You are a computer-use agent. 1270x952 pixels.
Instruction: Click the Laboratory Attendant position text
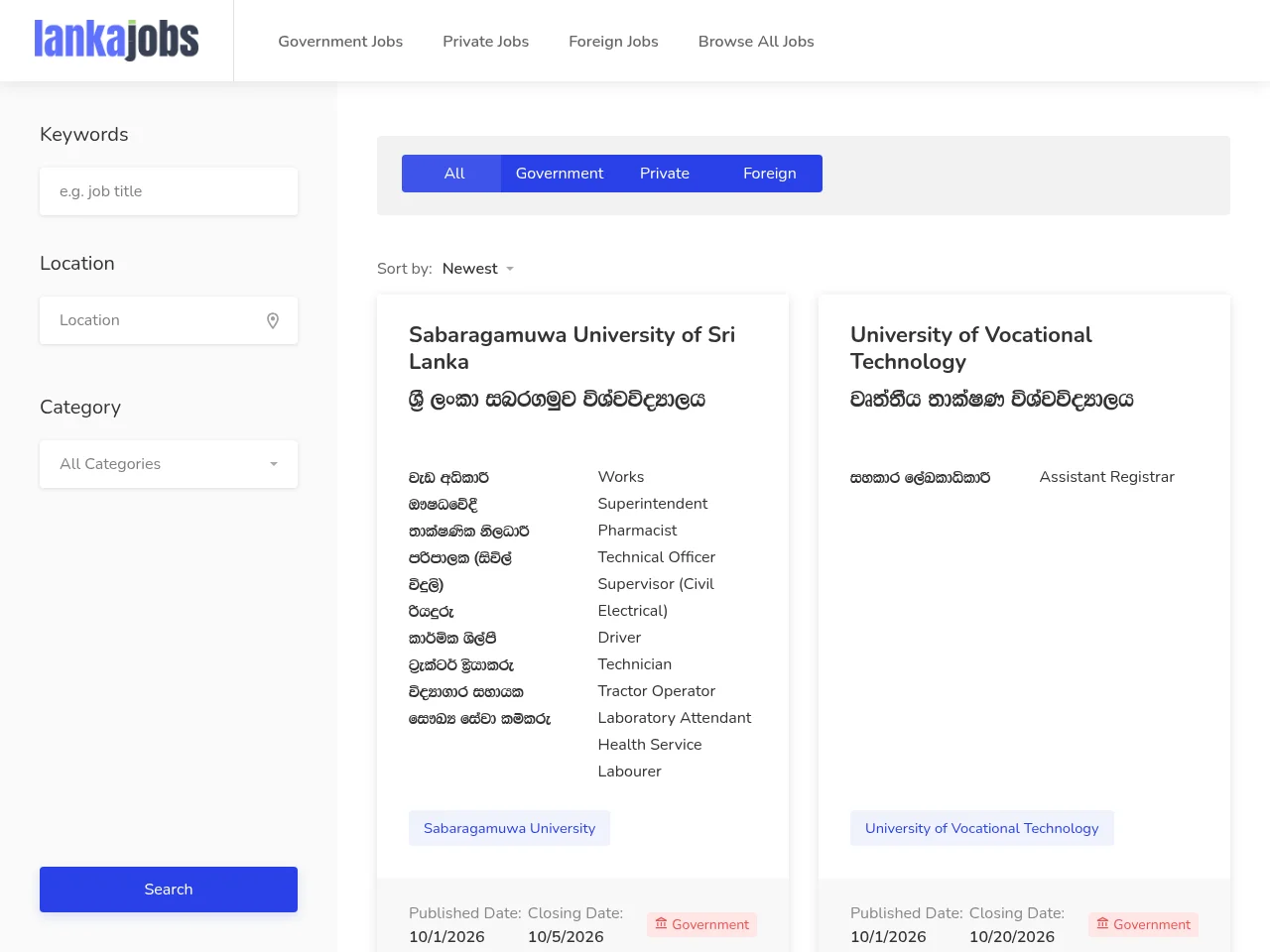pyautogui.click(x=675, y=718)
